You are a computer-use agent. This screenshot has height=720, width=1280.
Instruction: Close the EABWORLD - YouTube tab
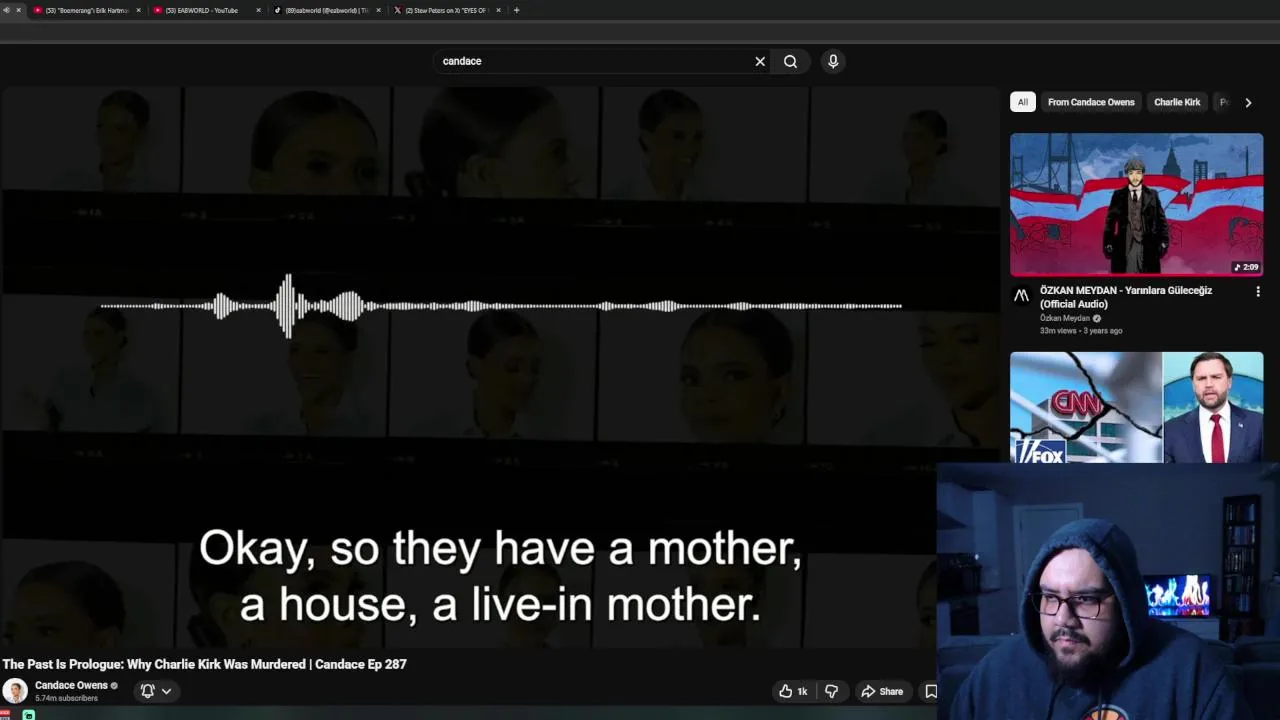[x=259, y=10]
